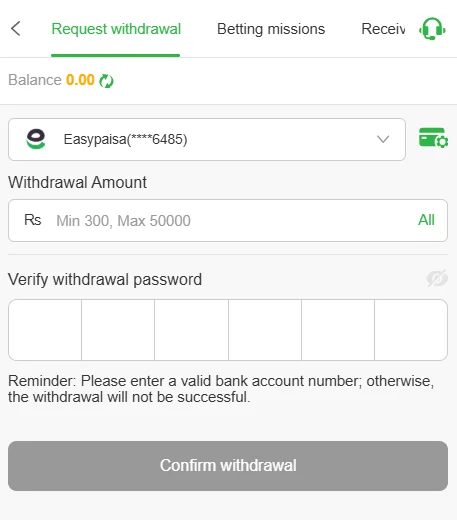Select fifth password digit box
The height and width of the screenshot is (520, 457).
coord(338,330)
